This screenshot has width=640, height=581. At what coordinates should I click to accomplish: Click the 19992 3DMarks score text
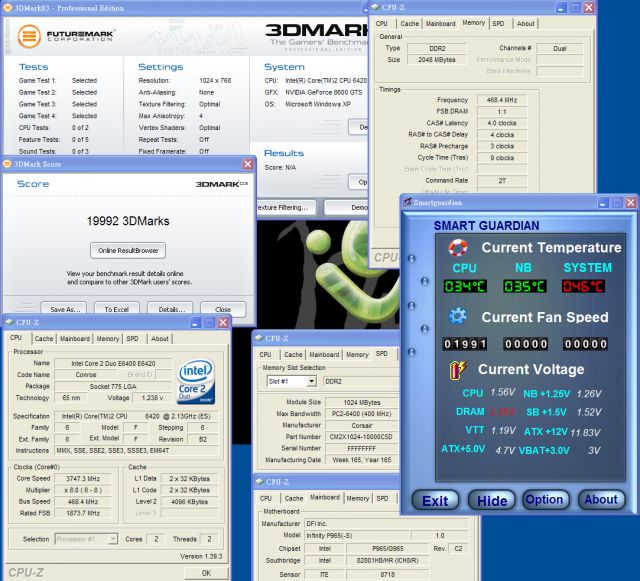[x=128, y=221]
